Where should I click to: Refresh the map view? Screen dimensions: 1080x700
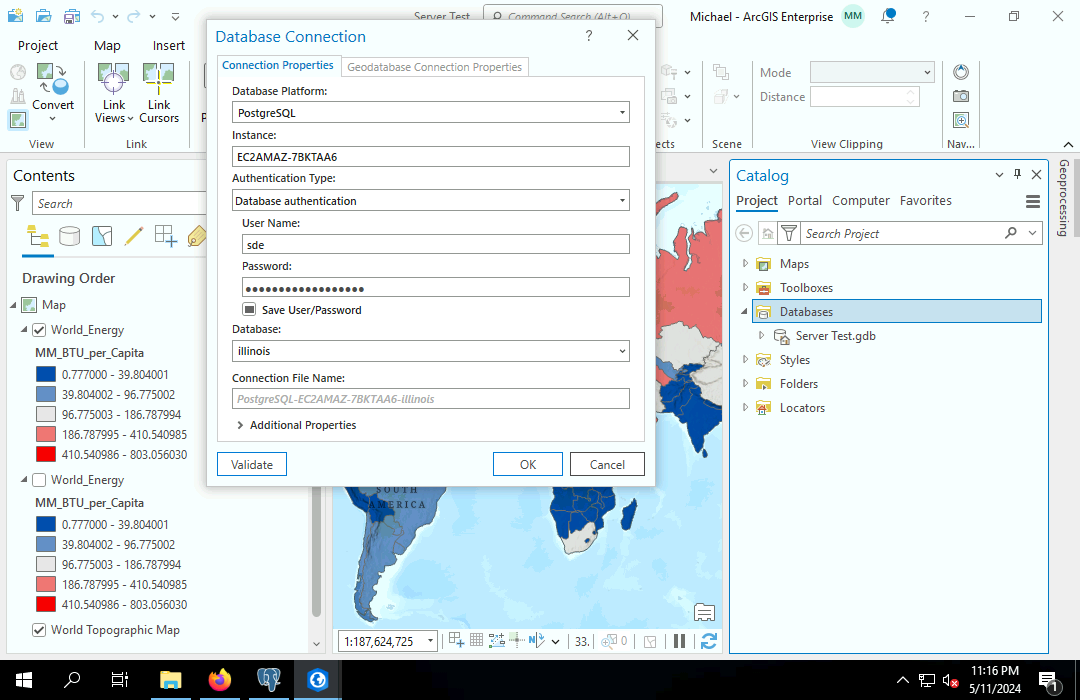[x=708, y=641]
